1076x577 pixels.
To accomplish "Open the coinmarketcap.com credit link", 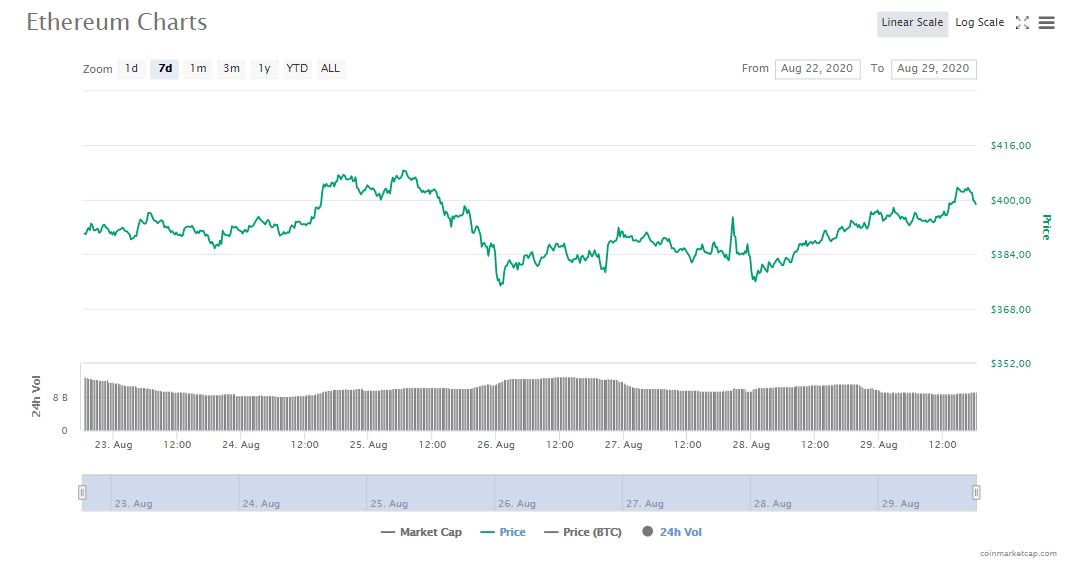I will [x=1018, y=552].
